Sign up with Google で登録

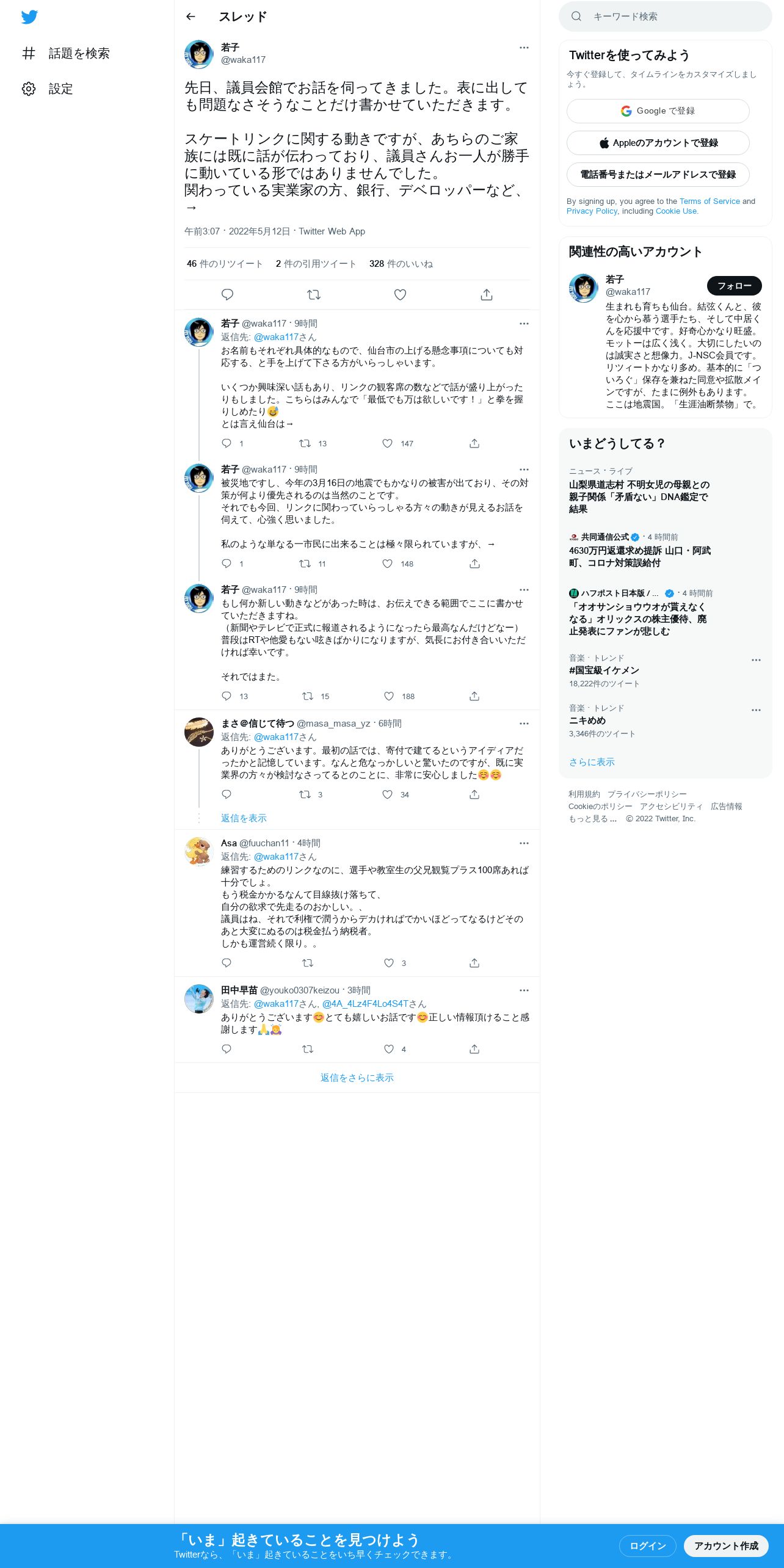click(x=658, y=111)
